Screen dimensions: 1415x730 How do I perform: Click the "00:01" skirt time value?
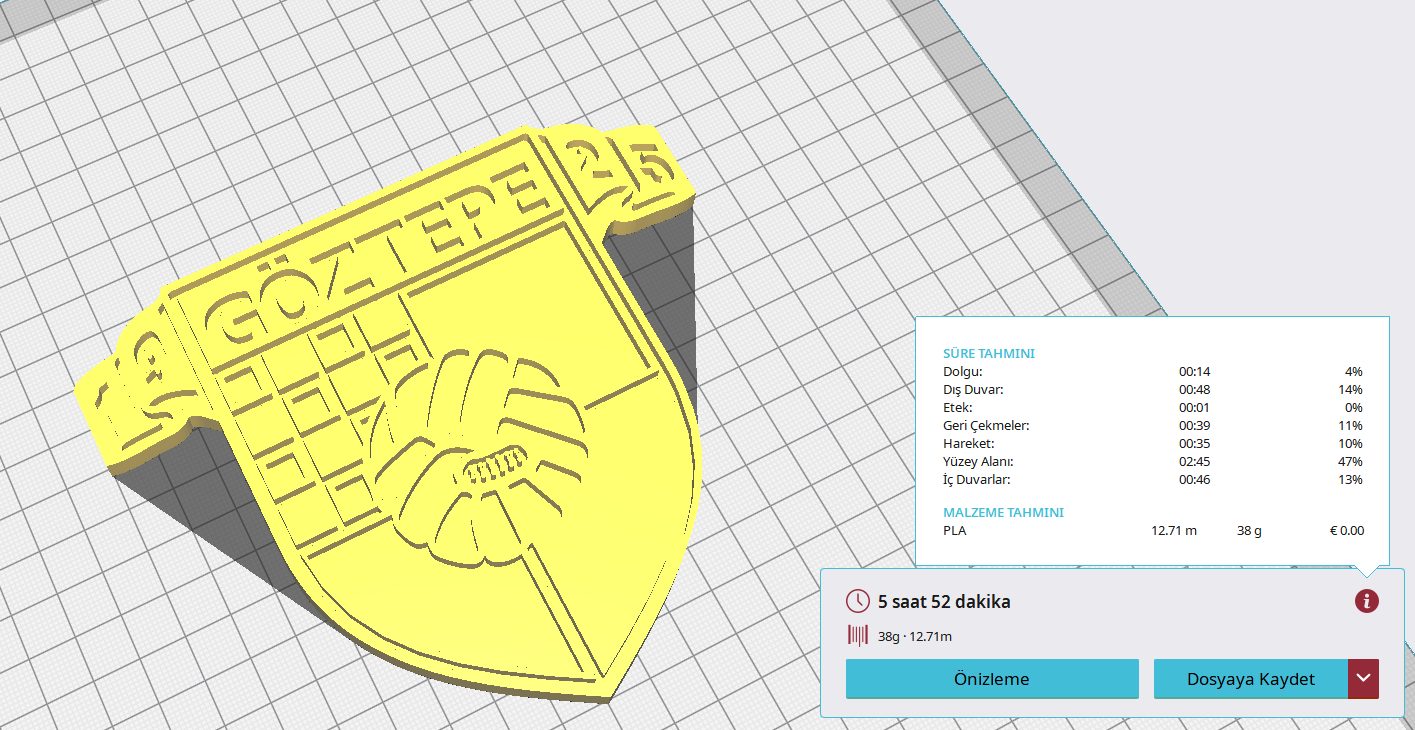click(x=1195, y=408)
